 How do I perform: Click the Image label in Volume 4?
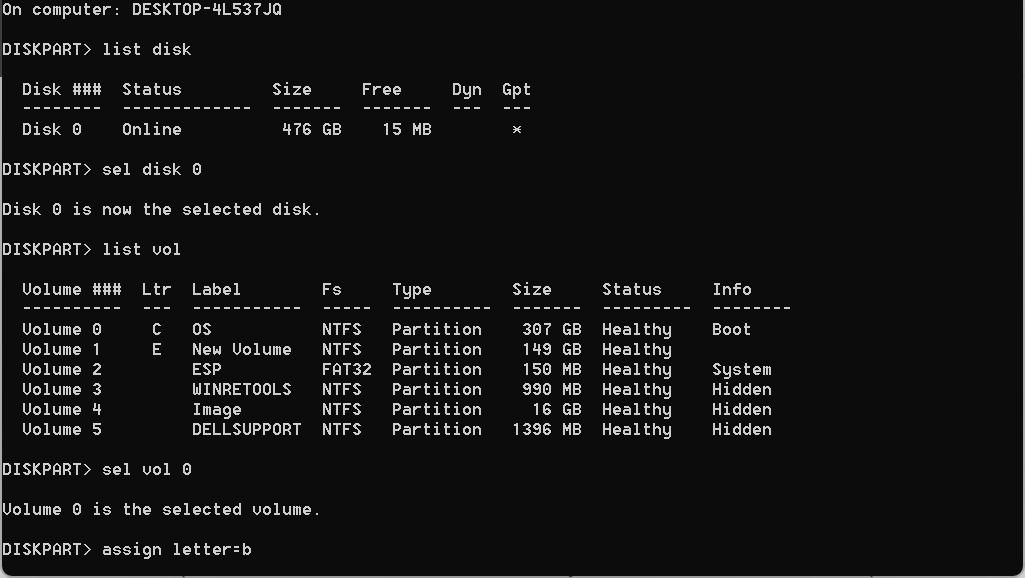[216, 410]
